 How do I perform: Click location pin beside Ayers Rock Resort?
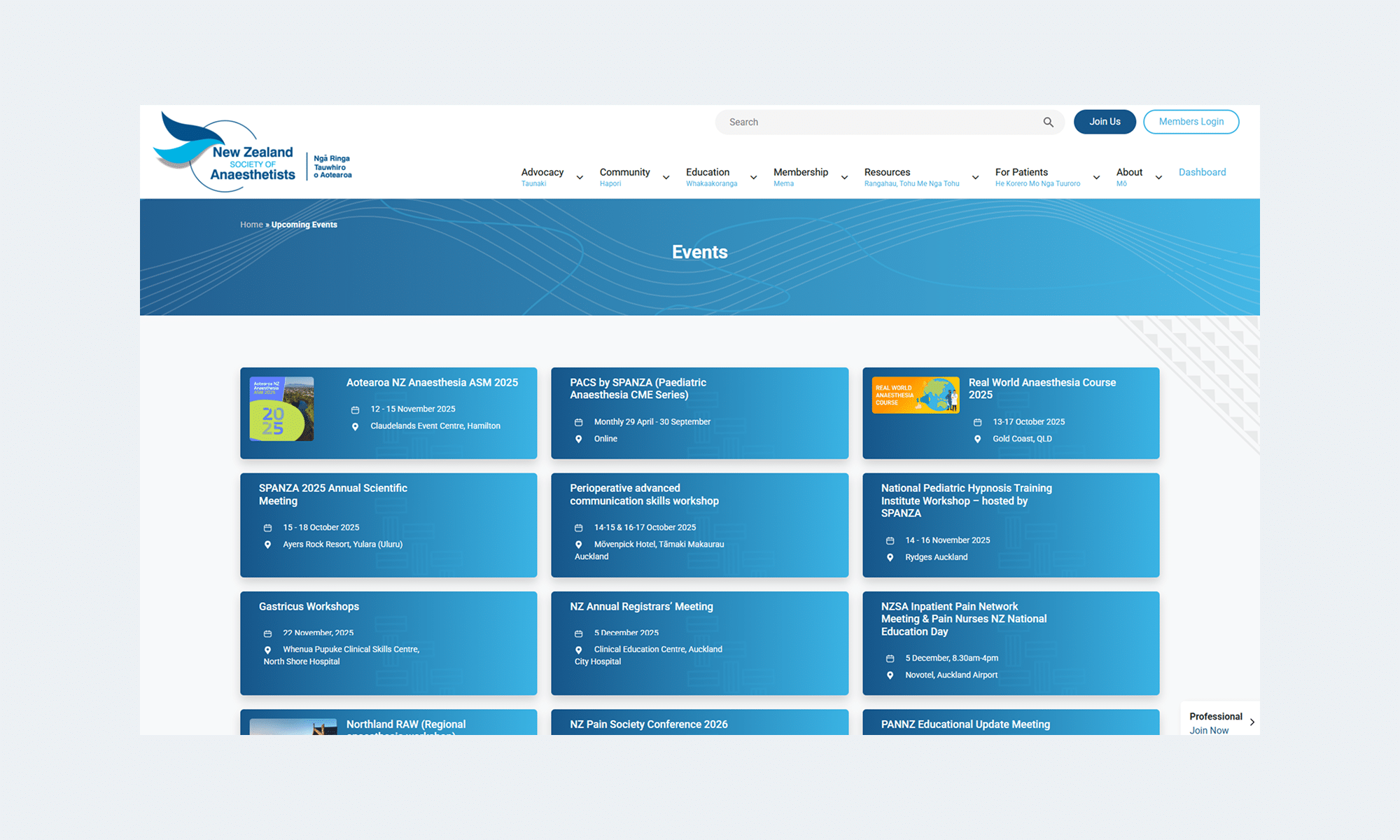(267, 545)
